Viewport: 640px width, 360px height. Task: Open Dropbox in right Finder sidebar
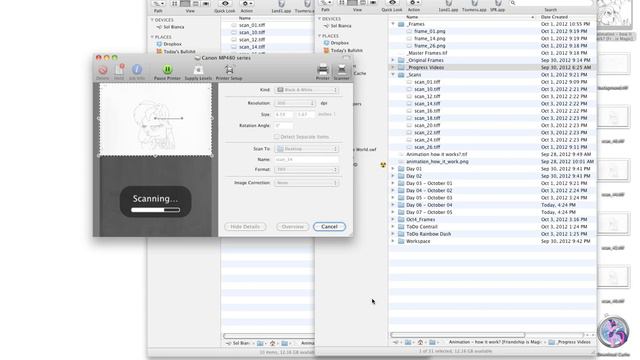(x=339, y=43)
